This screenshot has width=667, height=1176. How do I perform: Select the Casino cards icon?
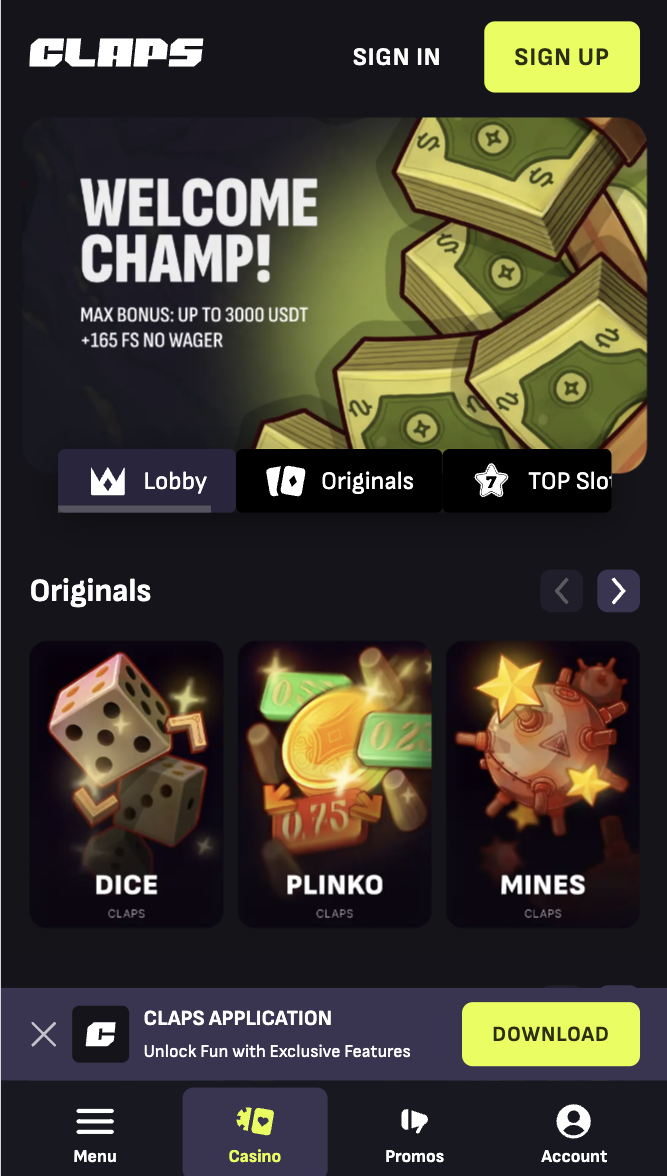pos(255,1121)
